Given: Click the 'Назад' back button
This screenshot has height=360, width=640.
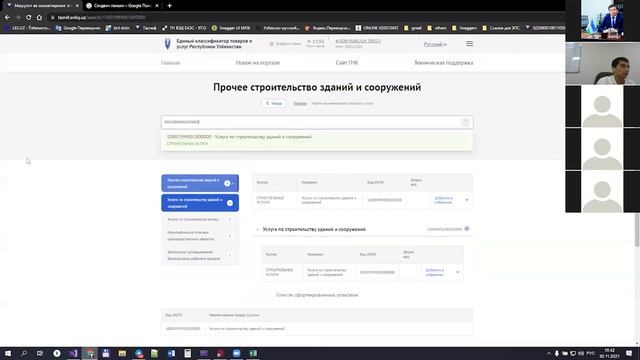Looking at the screenshot, I should pos(274,103).
